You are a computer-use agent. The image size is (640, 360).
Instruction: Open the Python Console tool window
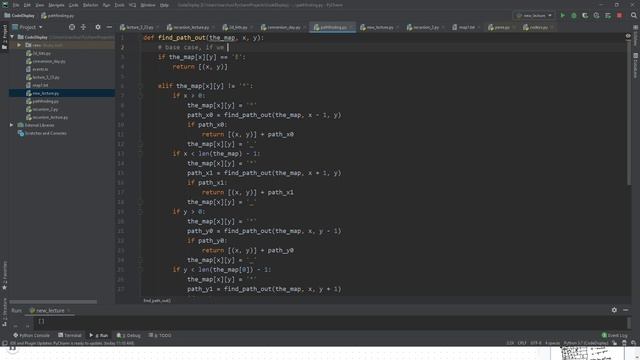pyautogui.click(x=31, y=335)
